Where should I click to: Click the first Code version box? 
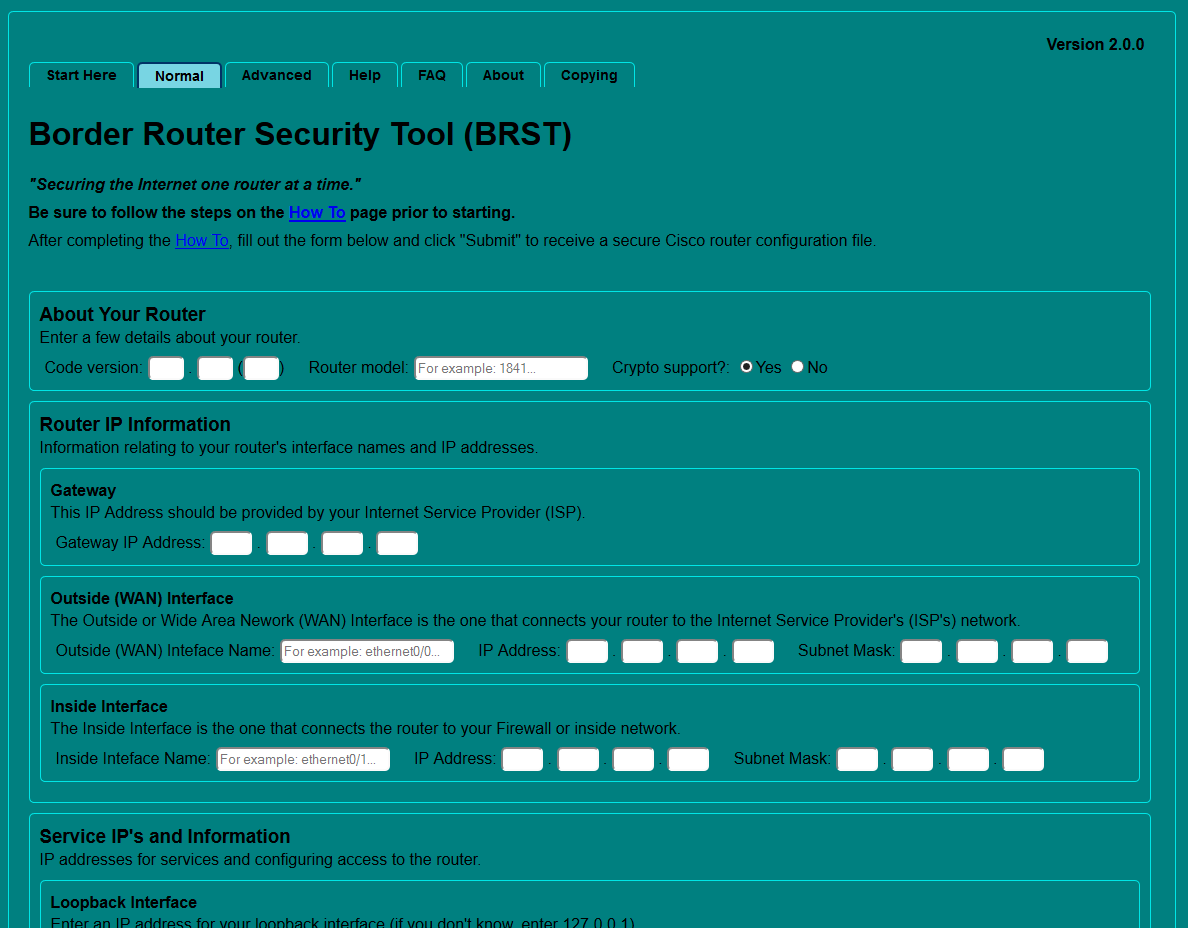(166, 368)
